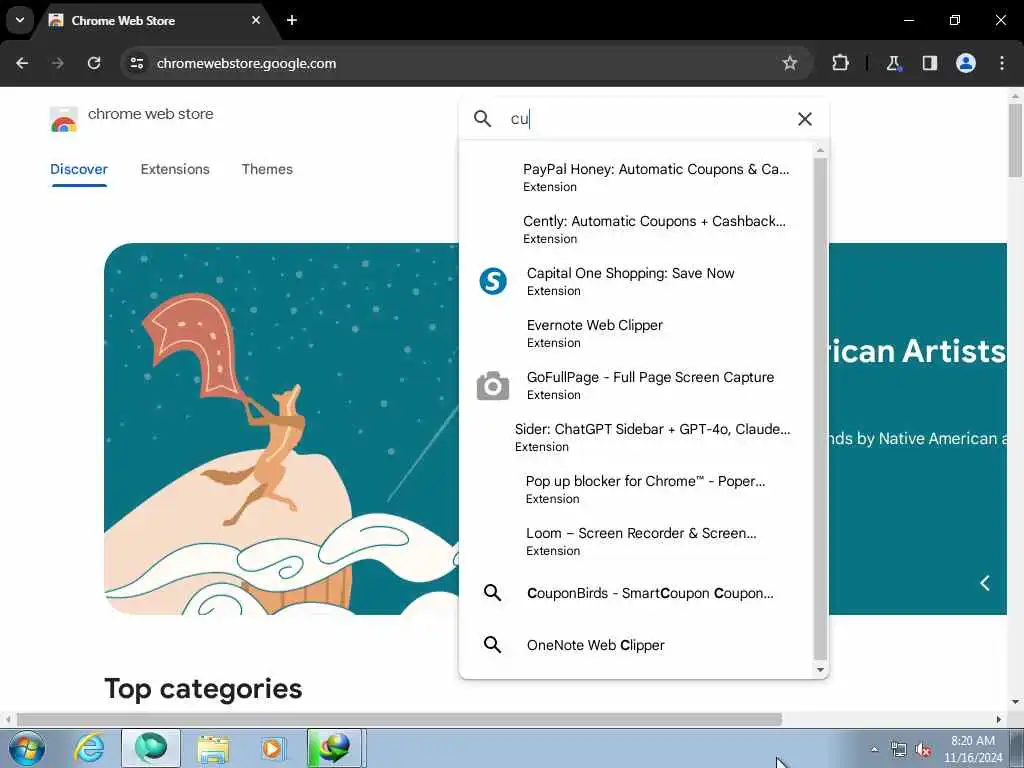Viewport: 1024px width, 768px height.
Task: Click the search magnifier icon in search box
Action: (482, 119)
